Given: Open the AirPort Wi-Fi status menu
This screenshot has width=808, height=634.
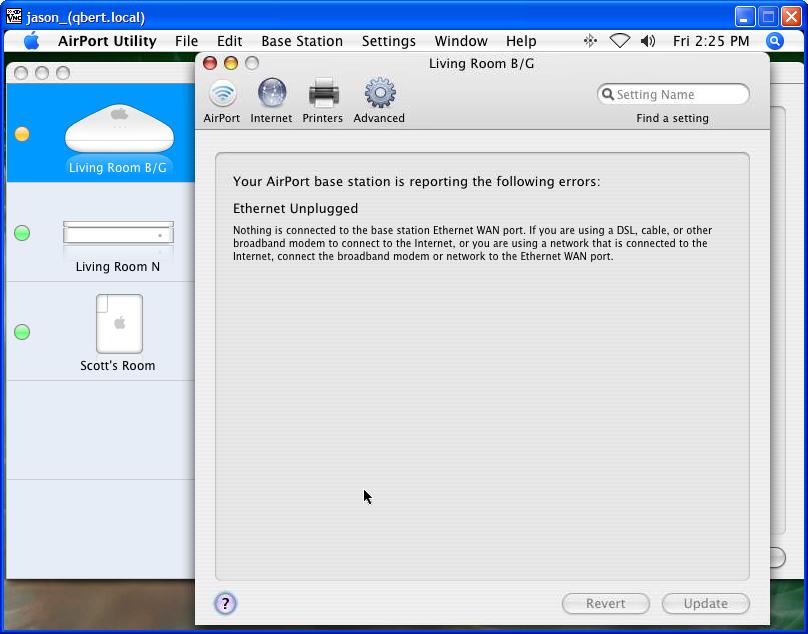Looking at the screenshot, I should coord(620,41).
